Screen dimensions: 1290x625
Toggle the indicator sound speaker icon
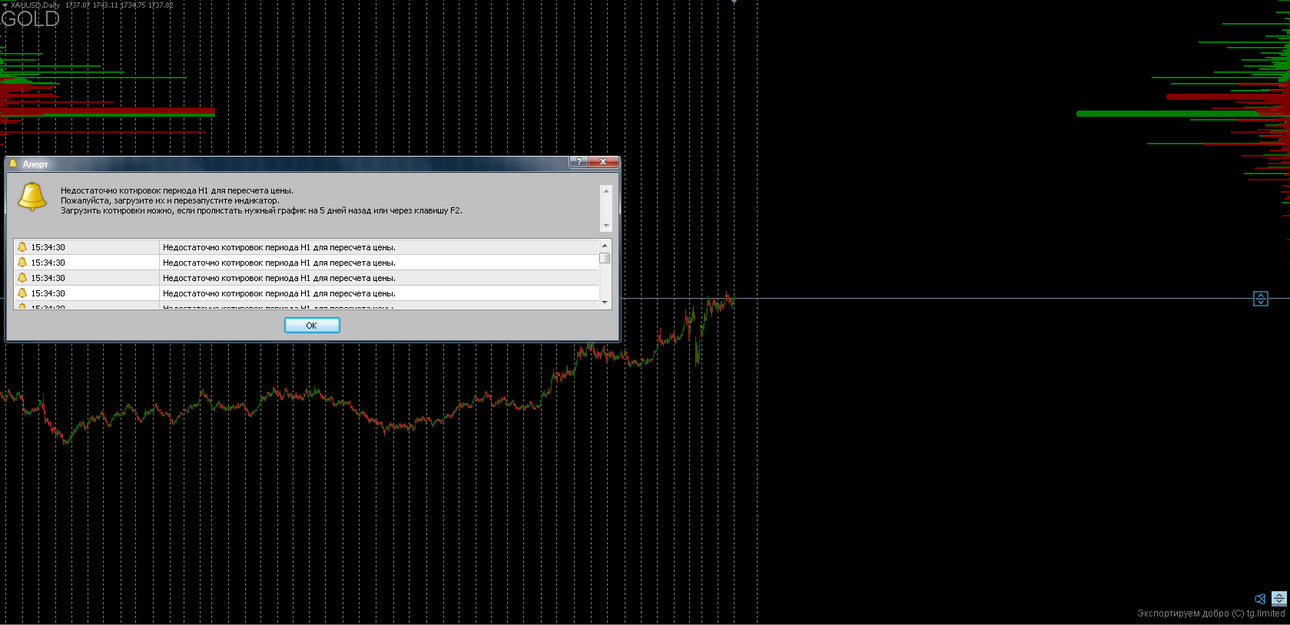pos(1260,598)
